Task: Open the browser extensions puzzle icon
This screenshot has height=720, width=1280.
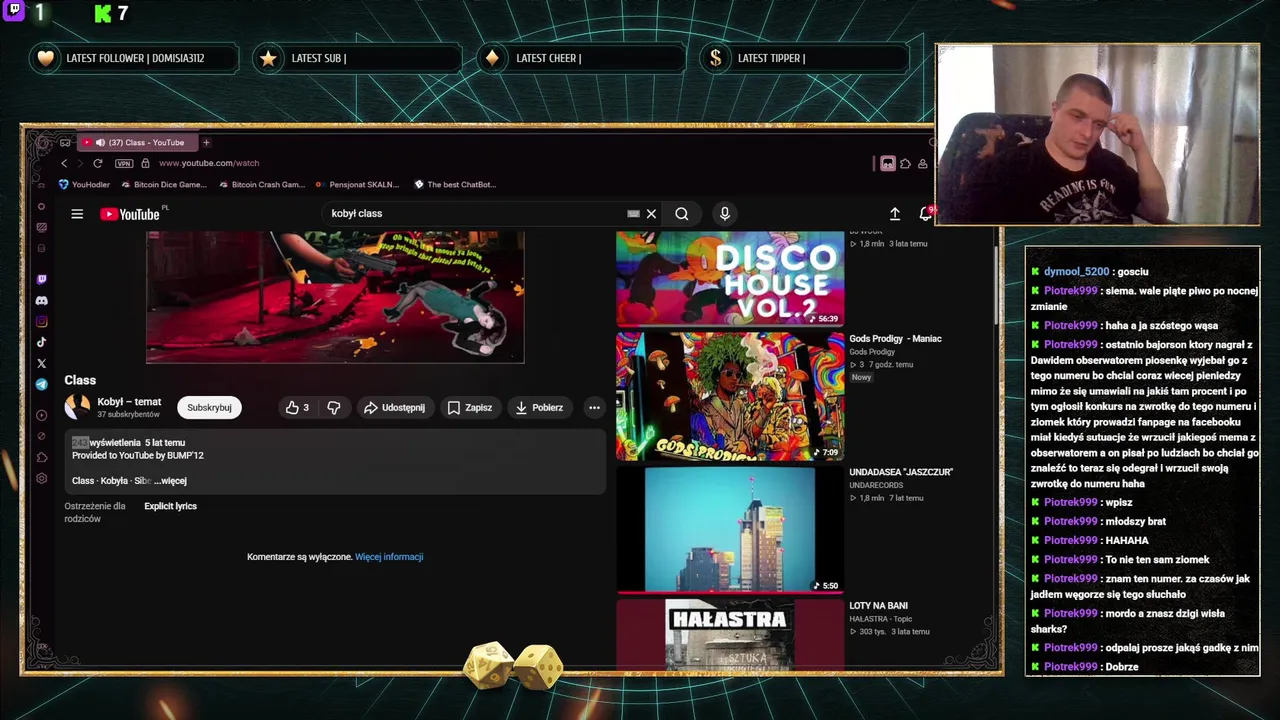Action: pyautogui.click(x=905, y=163)
